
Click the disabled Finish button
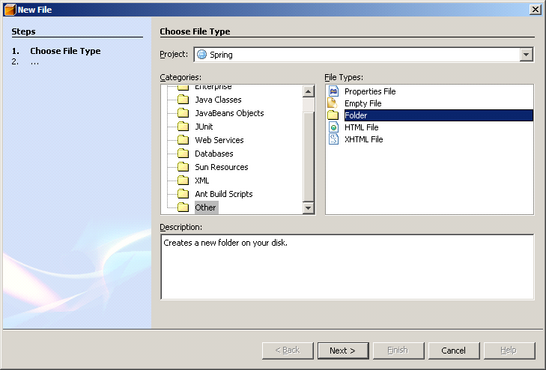pyautogui.click(x=398, y=351)
